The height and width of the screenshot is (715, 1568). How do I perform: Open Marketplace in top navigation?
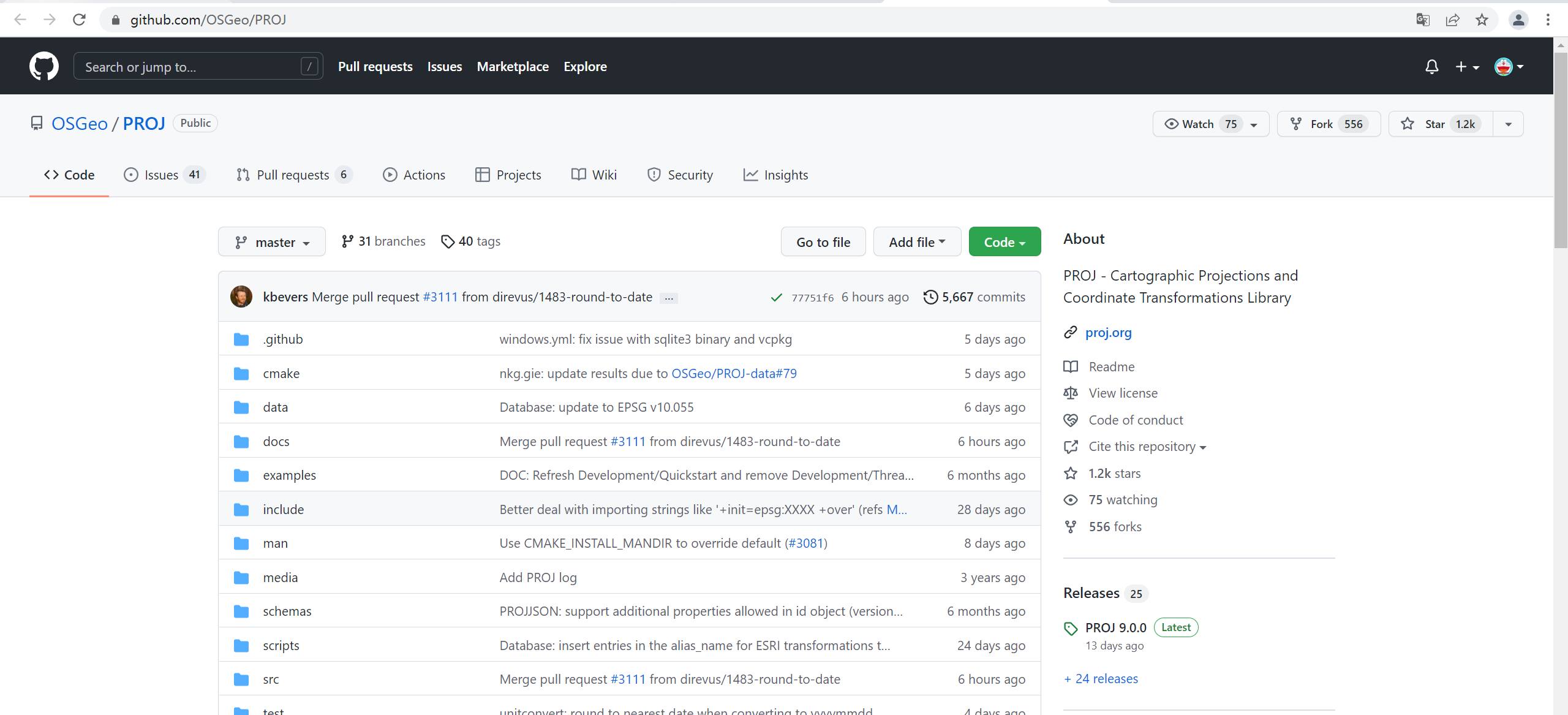pos(513,67)
